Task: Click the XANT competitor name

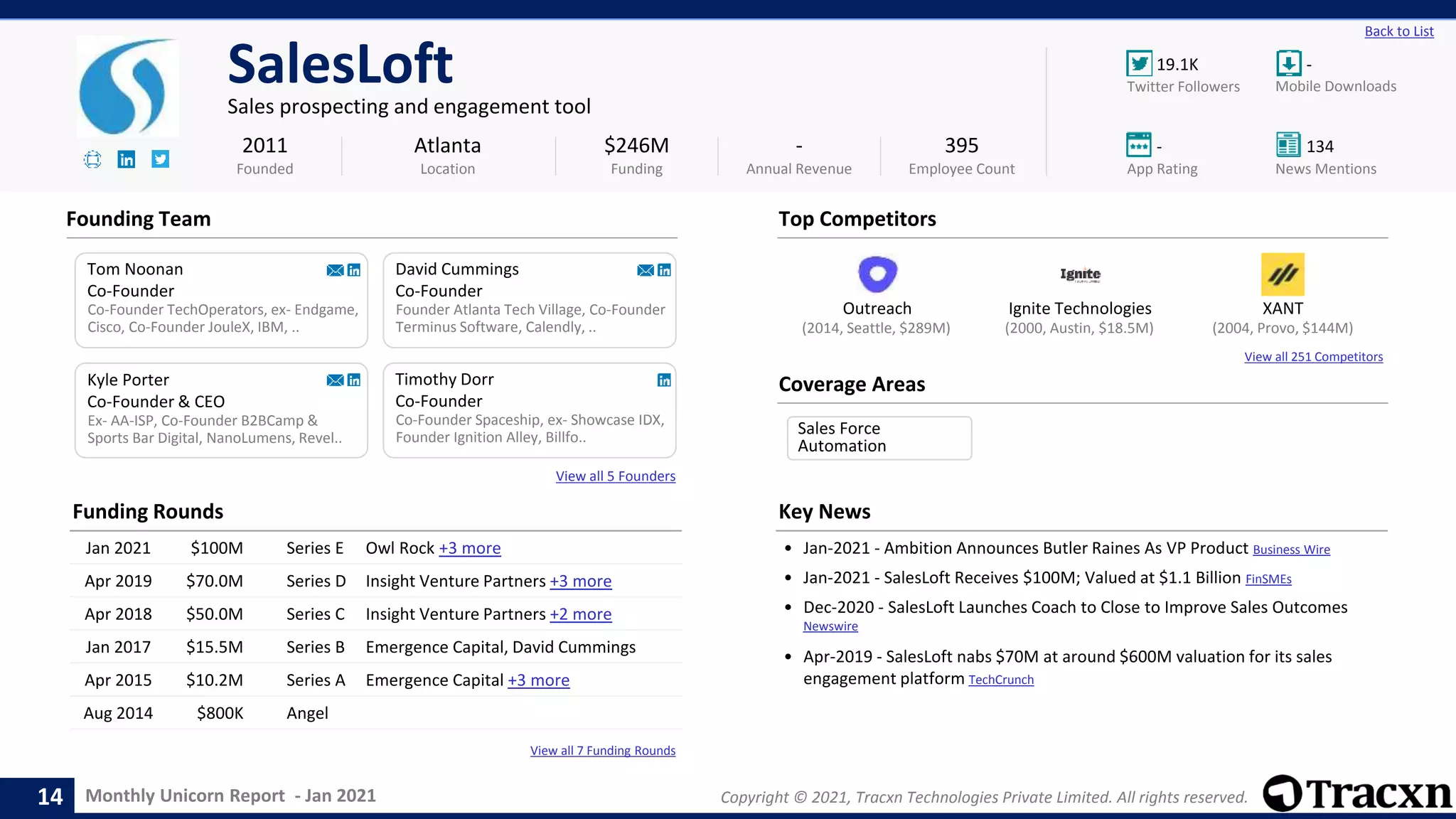Action: (1283, 309)
